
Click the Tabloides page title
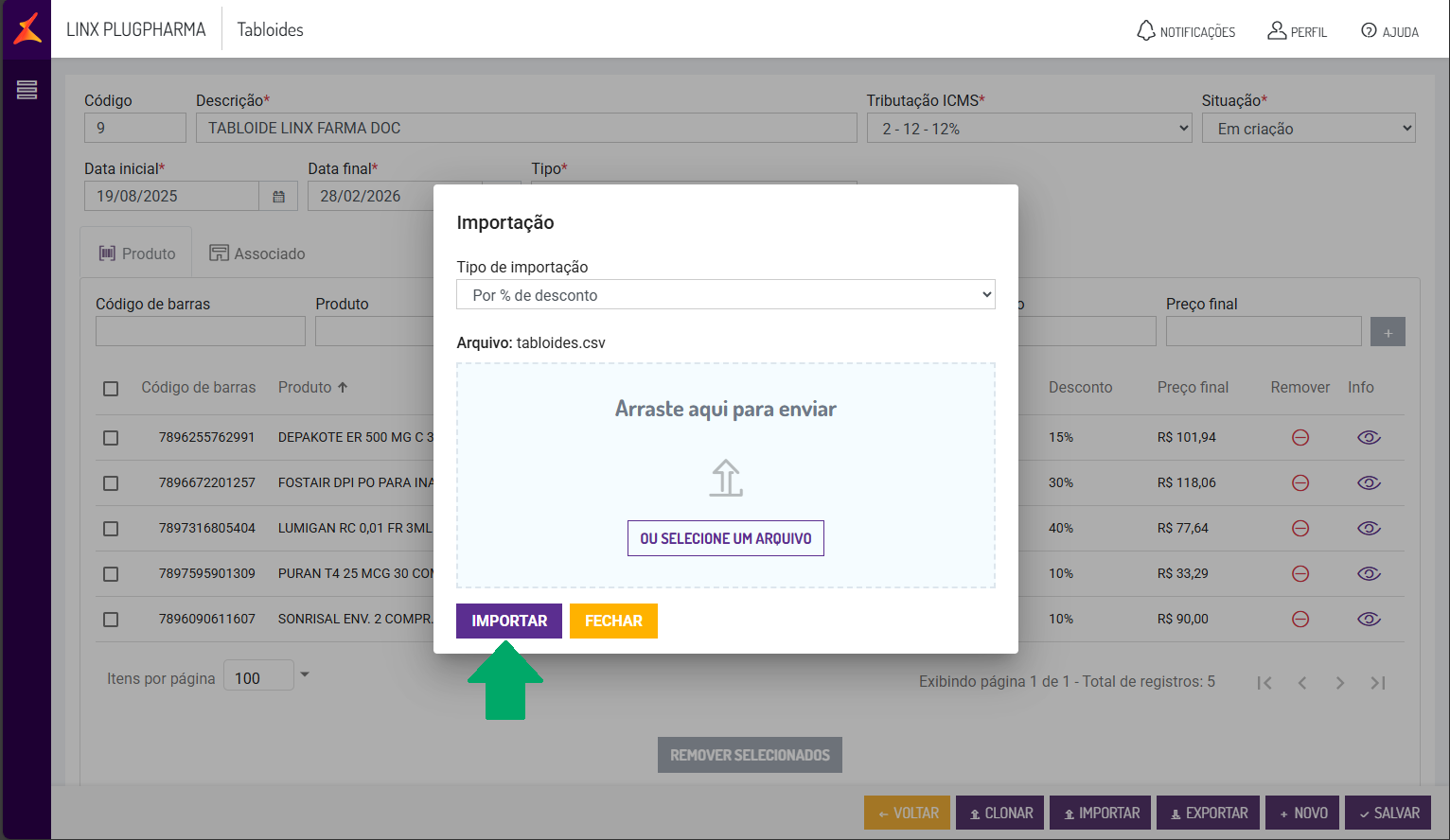(x=271, y=29)
